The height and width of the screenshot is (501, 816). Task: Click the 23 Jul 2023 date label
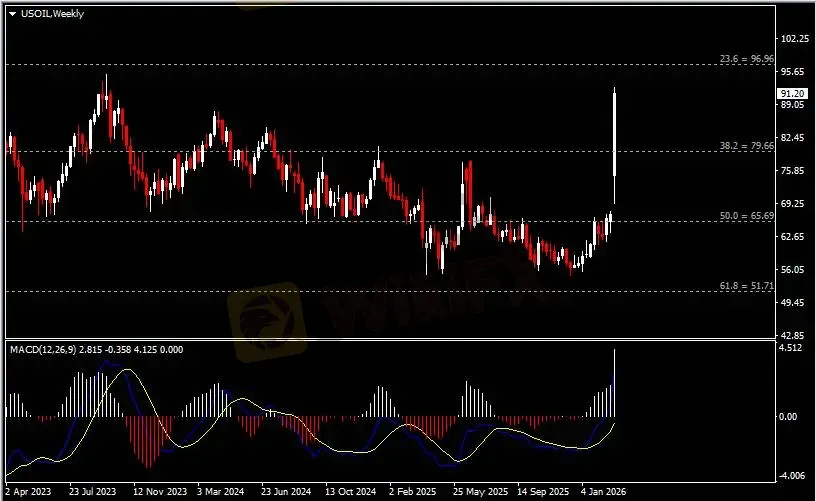pyautogui.click(x=93, y=492)
